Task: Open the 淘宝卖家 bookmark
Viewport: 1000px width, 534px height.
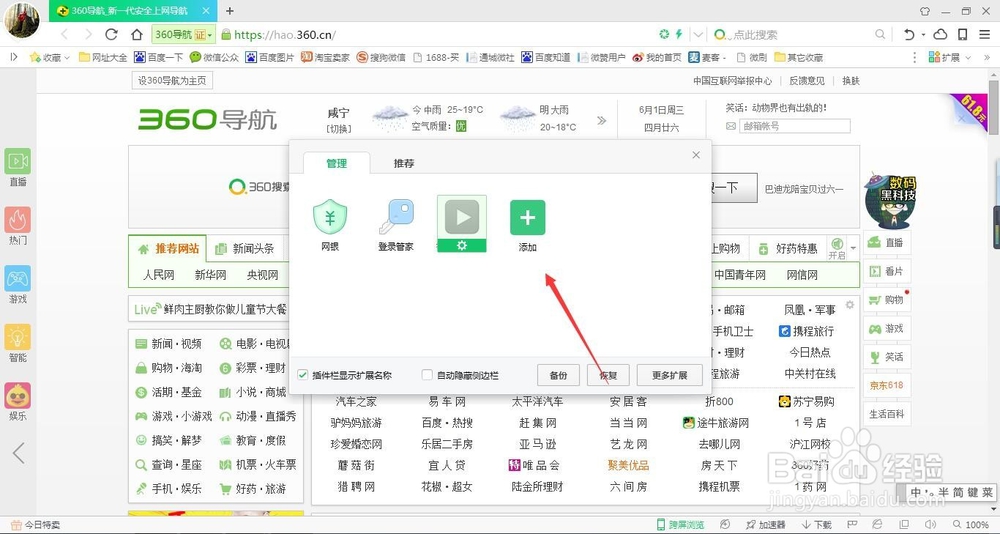Action: (325, 57)
